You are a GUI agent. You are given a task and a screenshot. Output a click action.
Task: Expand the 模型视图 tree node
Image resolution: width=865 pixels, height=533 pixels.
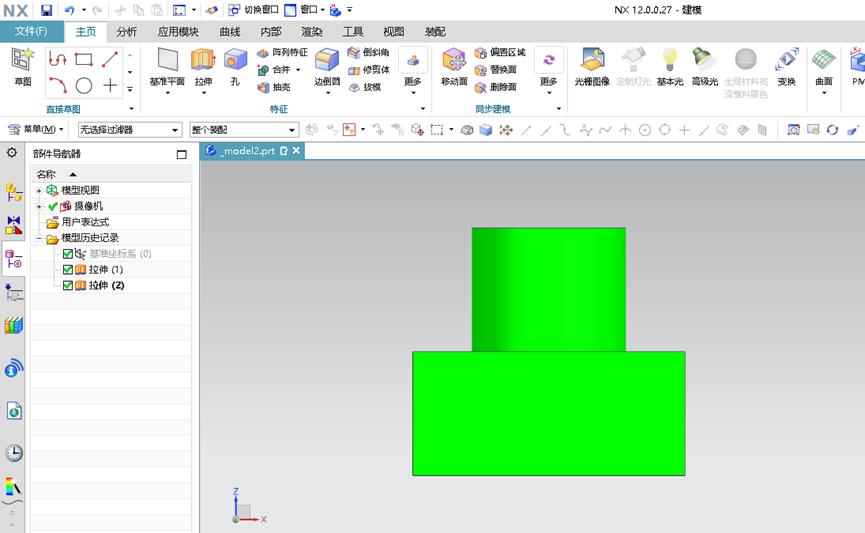click(39, 190)
